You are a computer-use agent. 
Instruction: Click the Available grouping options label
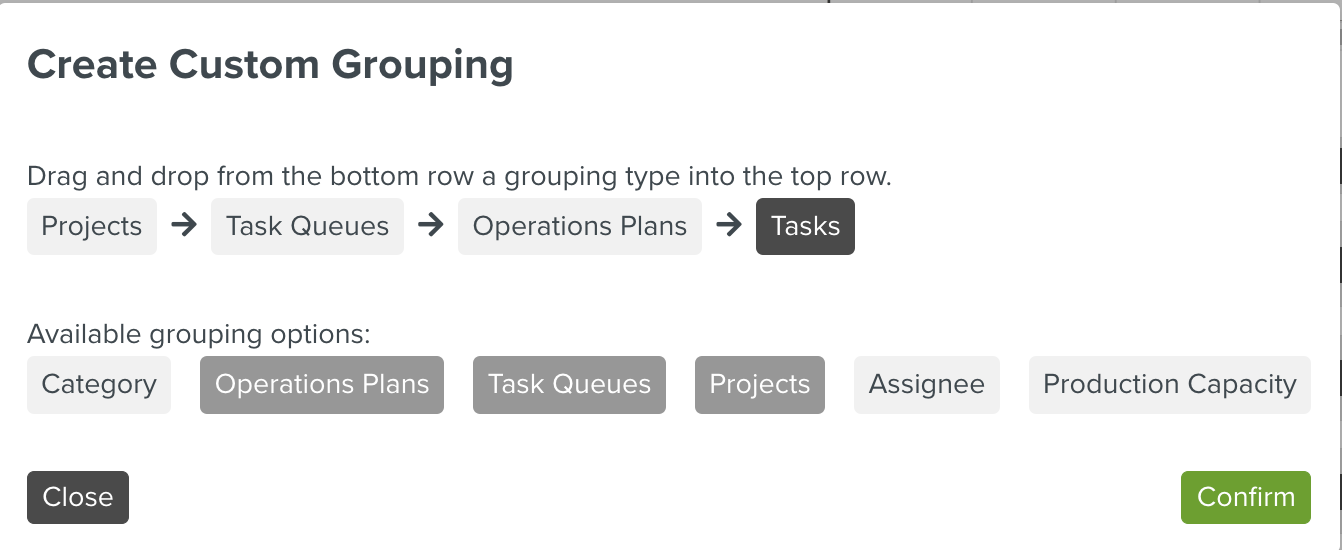click(199, 334)
